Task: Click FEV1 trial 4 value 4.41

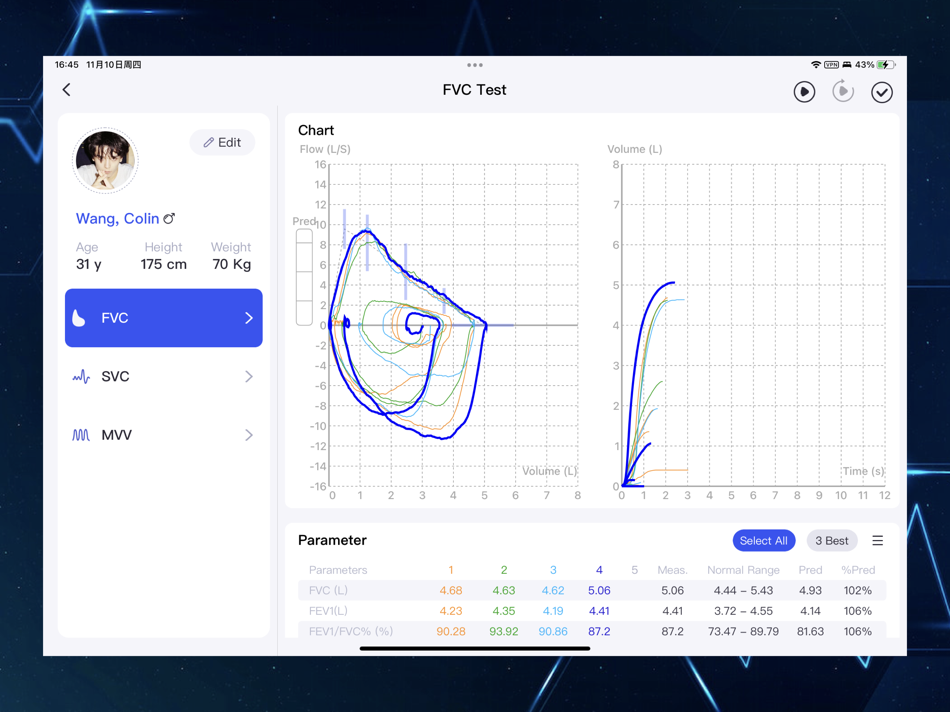Action: [599, 611]
